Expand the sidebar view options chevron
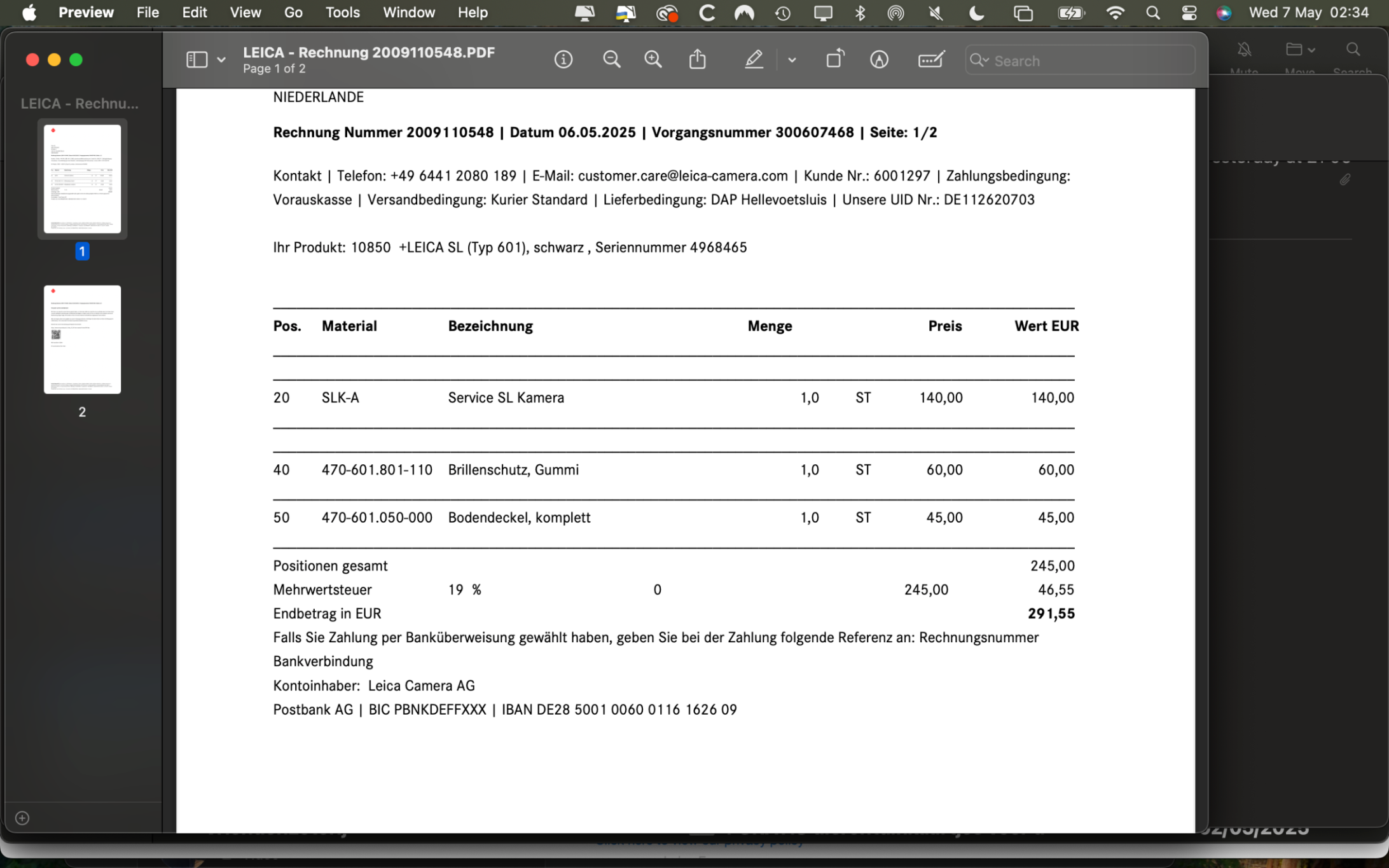 (221, 60)
